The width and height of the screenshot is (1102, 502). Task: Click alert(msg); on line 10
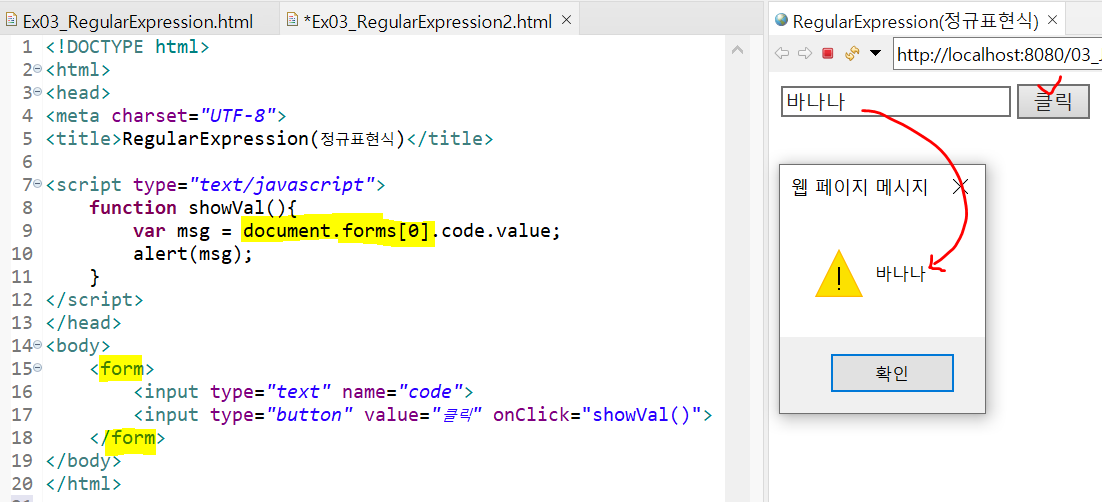(x=193, y=253)
